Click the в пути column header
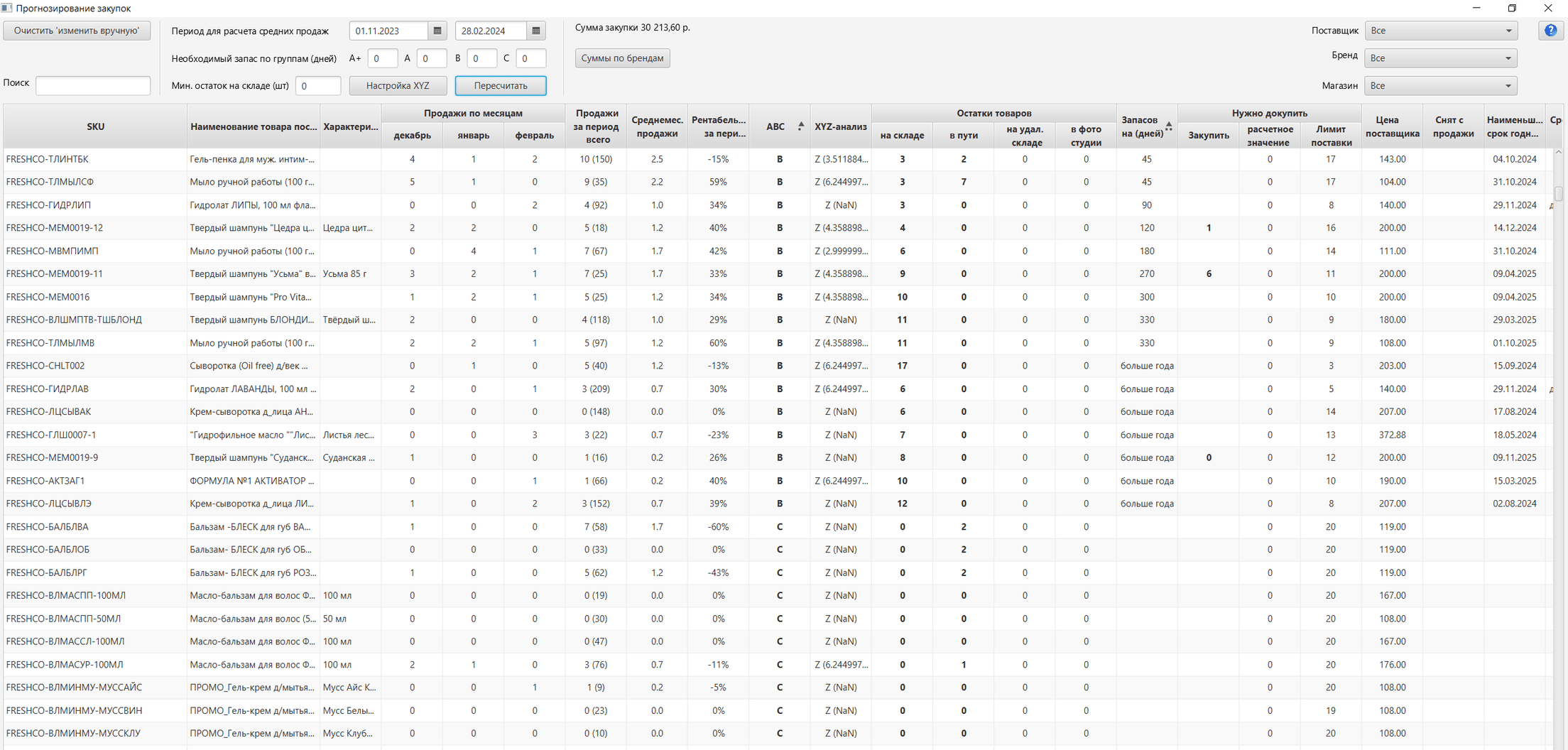The image size is (1568, 750). point(964,136)
